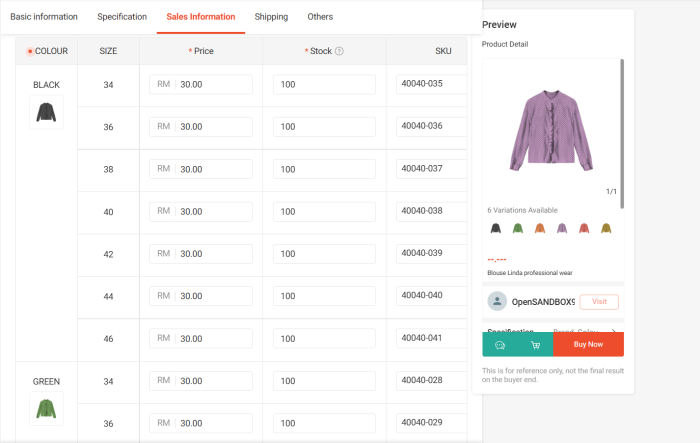Open the Specification tab

click(123, 17)
